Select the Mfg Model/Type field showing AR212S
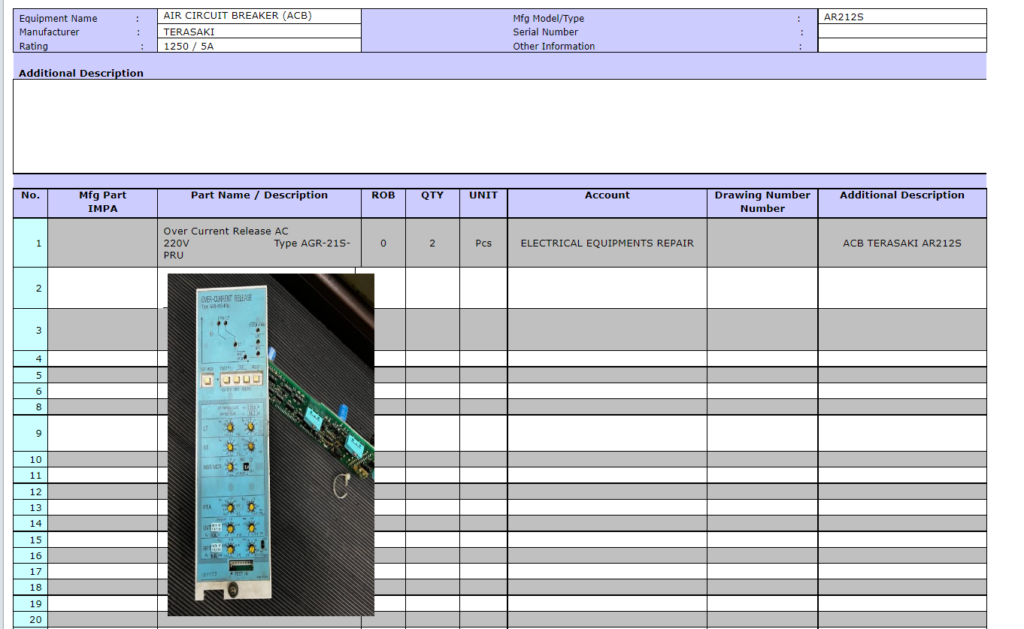The height and width of the screenshot is (629, 1024). [x=901, y=17]
